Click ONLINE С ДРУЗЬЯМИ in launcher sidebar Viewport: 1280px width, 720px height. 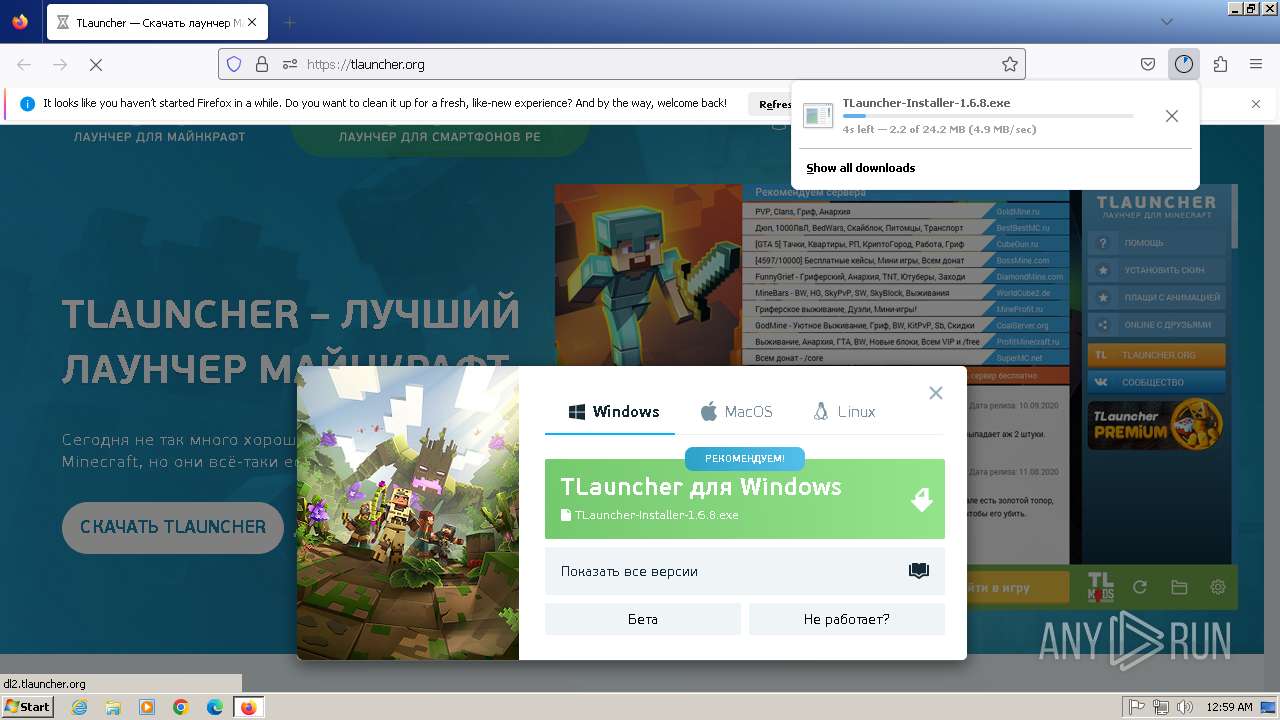[1158, 325]
